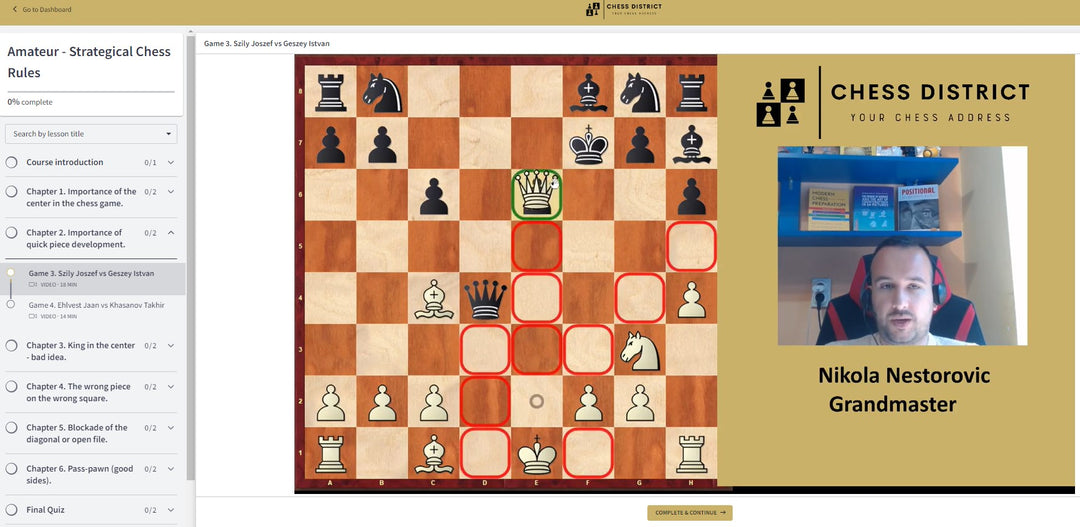Collapse Chapter 2 quick piece development
The width and height of the screenshot is (1080, 527).
click(x=171, y=232)
